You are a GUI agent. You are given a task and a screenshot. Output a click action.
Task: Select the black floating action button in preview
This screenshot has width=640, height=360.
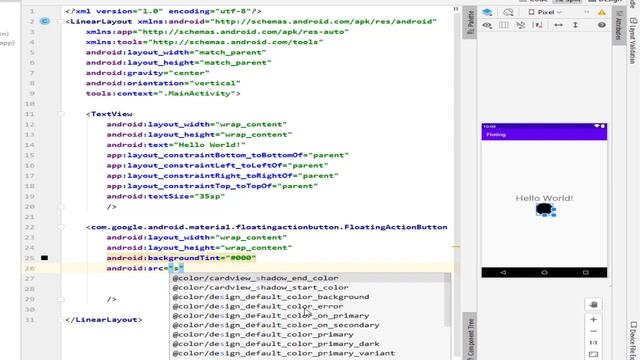point(544,209)
